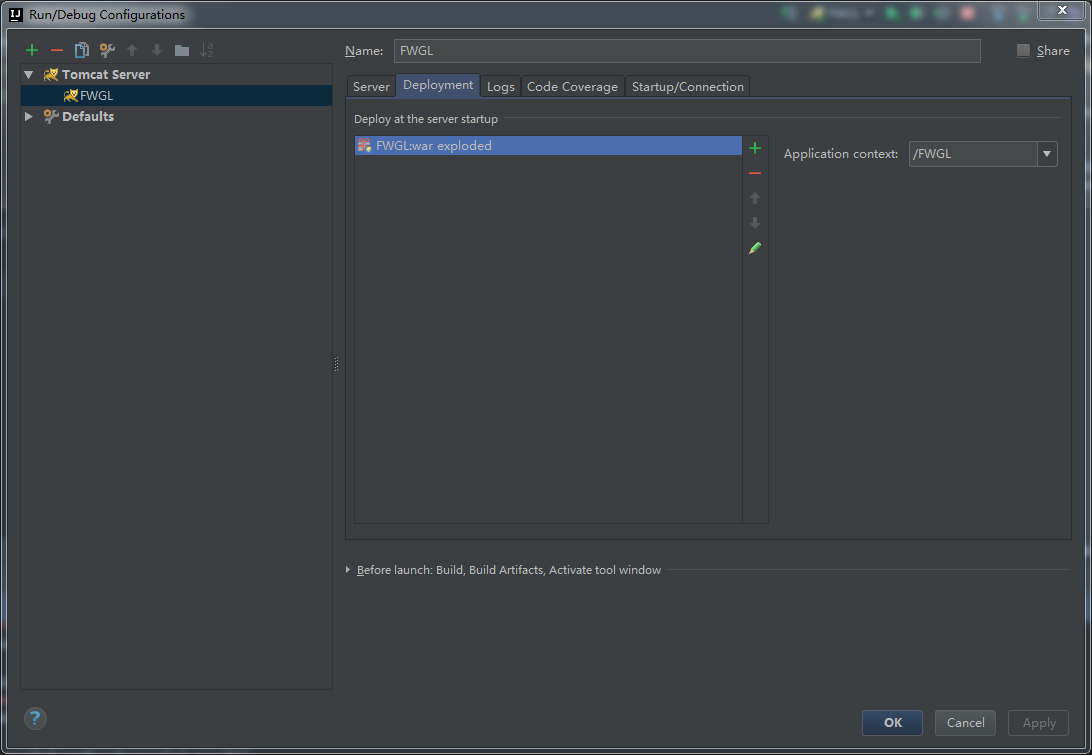Open Startup/Connection tab

687,86
